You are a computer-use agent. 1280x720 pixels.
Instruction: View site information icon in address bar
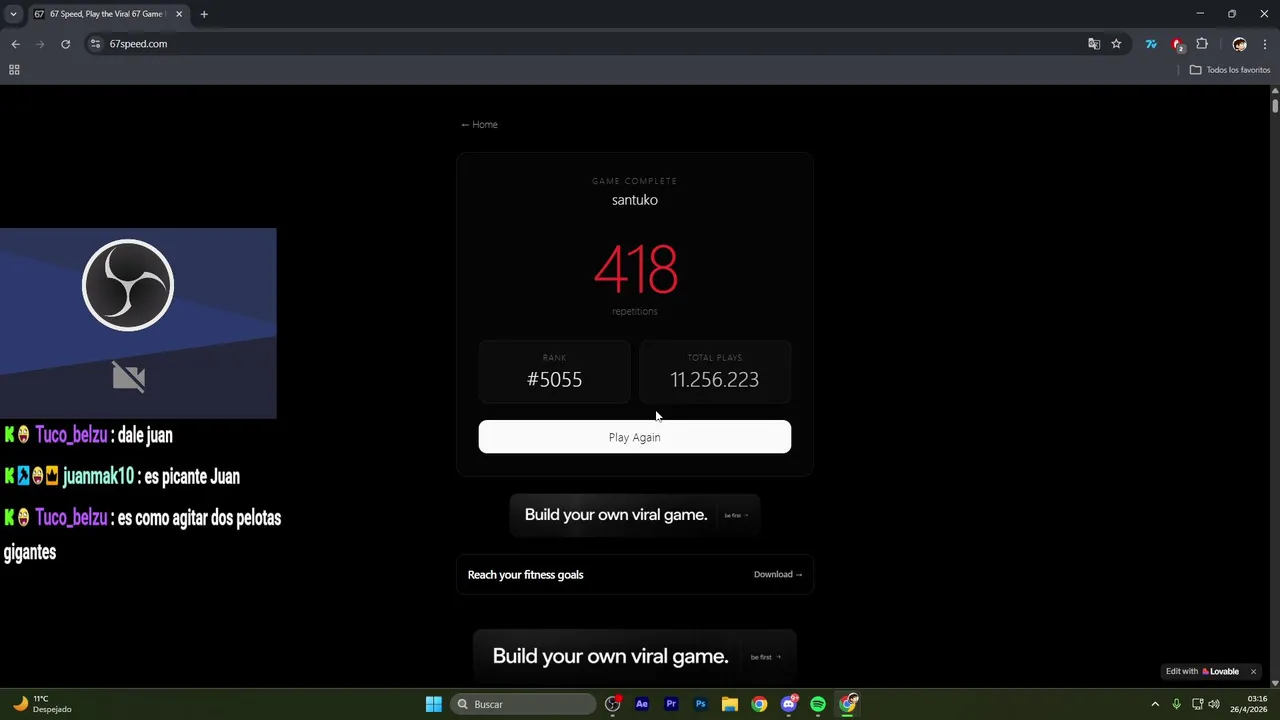click(x=95, y=44)
